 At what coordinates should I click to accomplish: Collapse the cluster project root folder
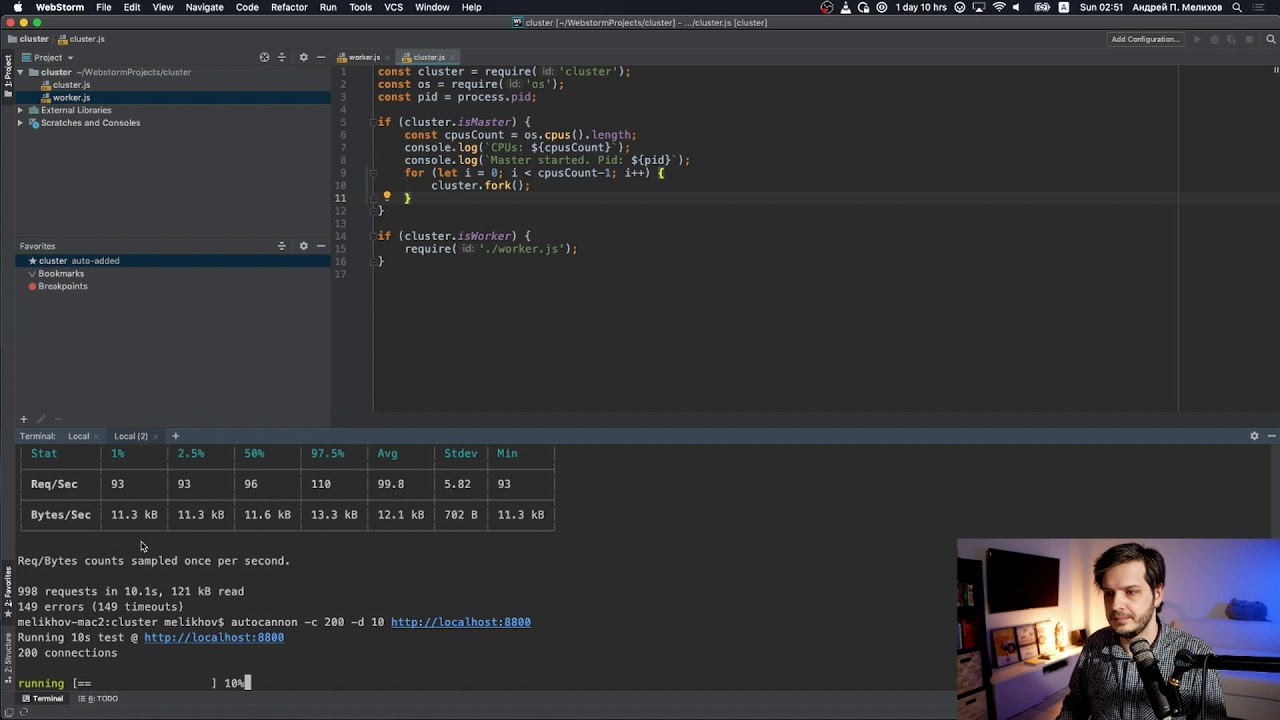pyautogui.click(x=20, y=72)
